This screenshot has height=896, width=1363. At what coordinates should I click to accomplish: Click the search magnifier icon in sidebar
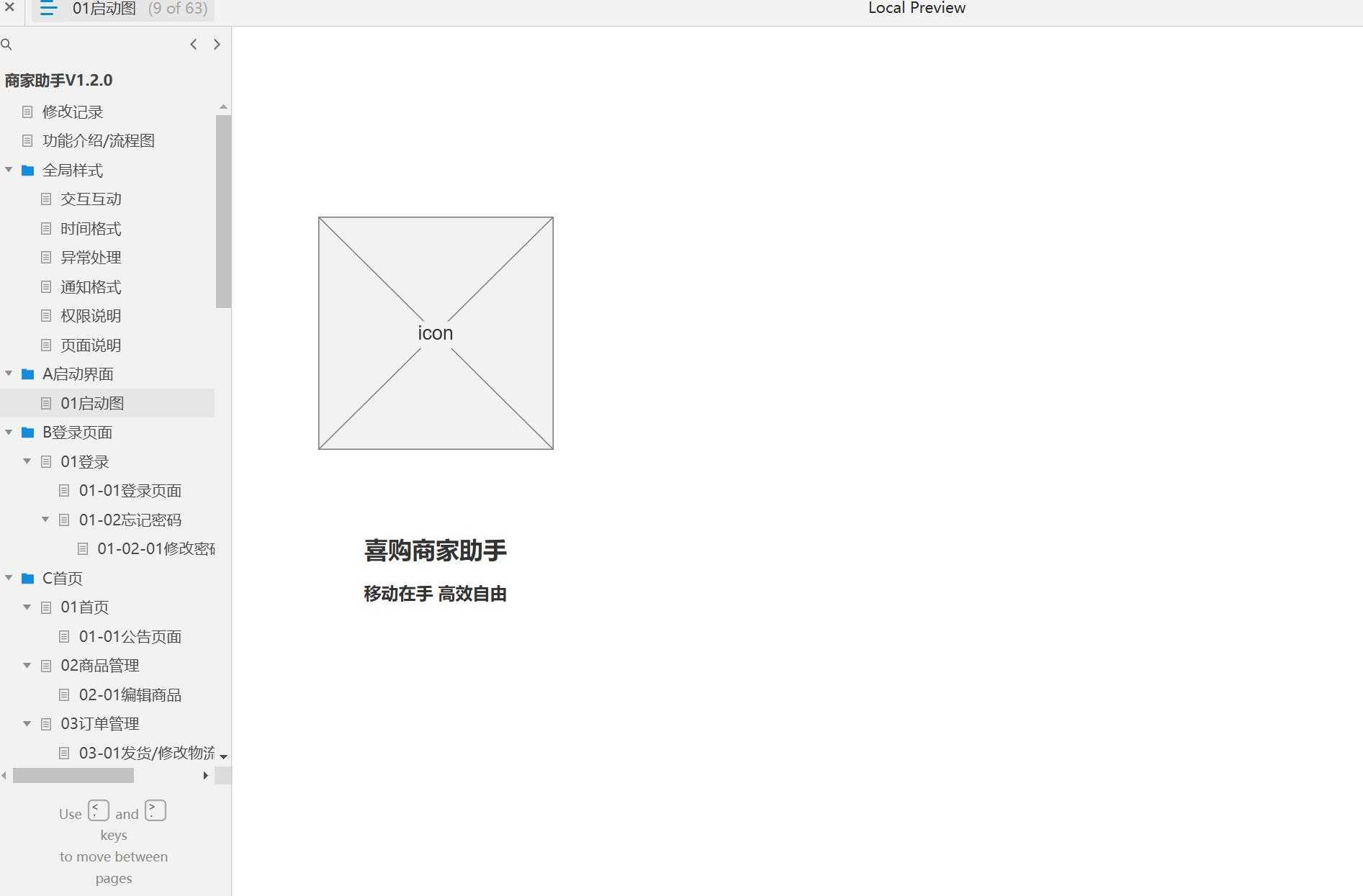(x=7, y=44)
